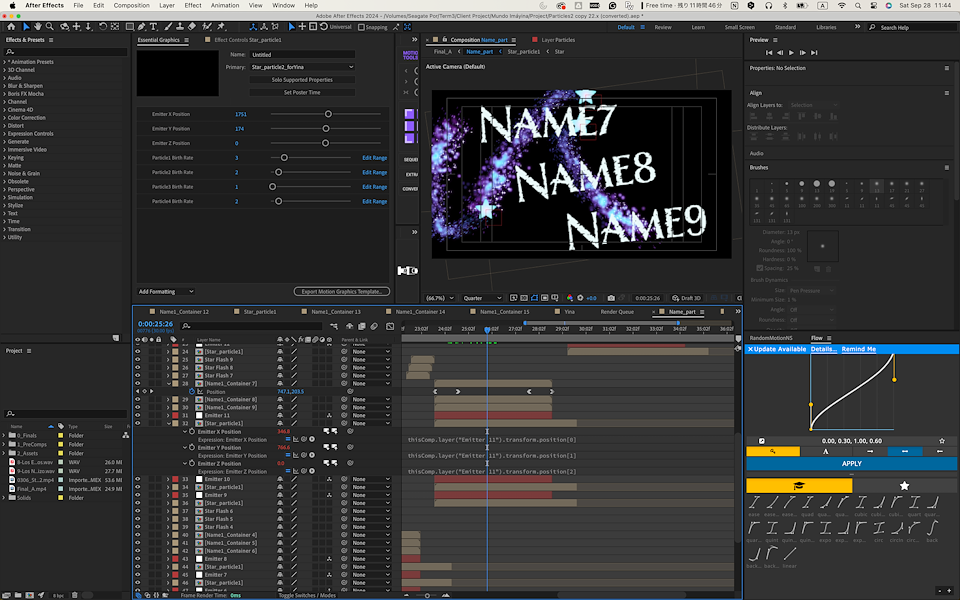Click Export Motion Graphics Template button
The width and height of the screenshot is (960, 600).
(341, 291)
